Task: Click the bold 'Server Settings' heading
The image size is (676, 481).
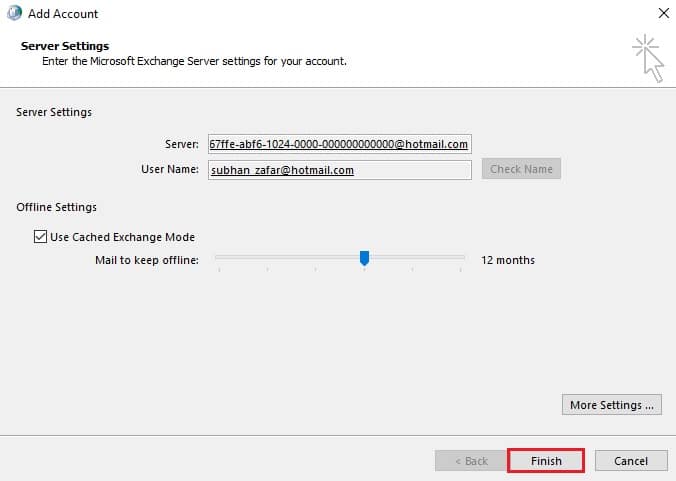Action: click(x=65, y=46)
